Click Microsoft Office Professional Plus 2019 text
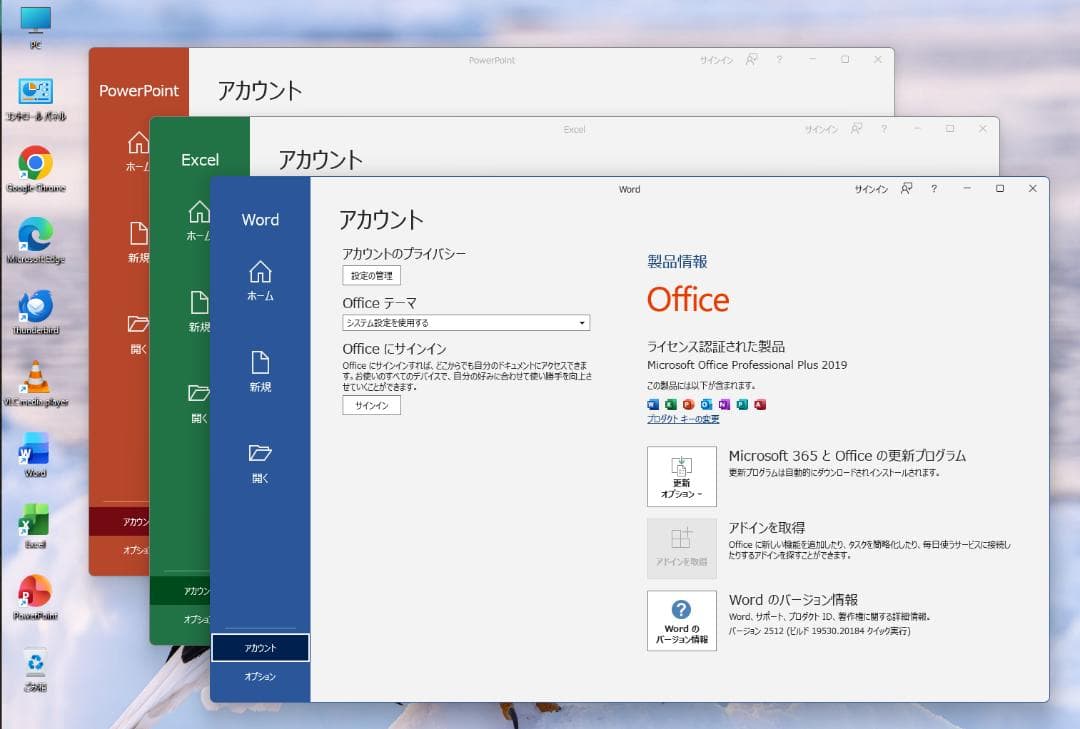 747,365
